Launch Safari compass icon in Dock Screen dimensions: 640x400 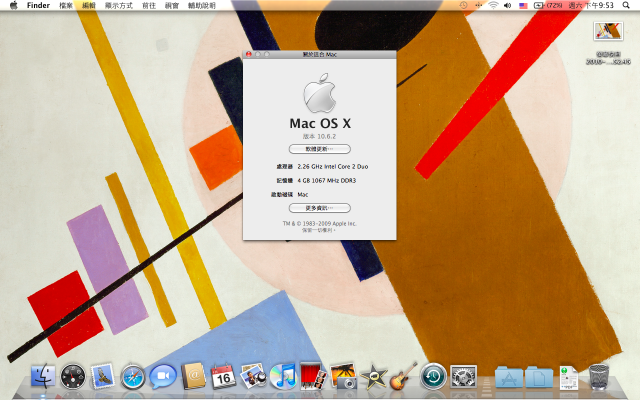pos(133,377)
